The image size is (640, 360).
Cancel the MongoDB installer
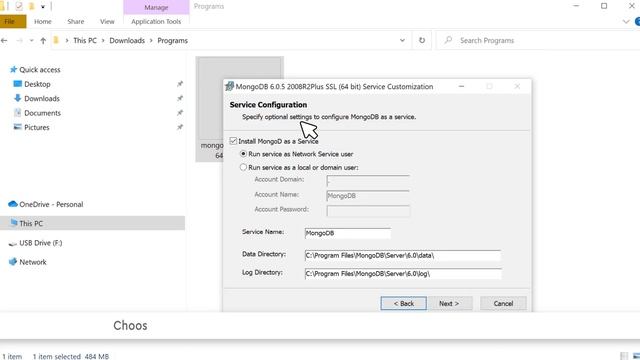503,303
